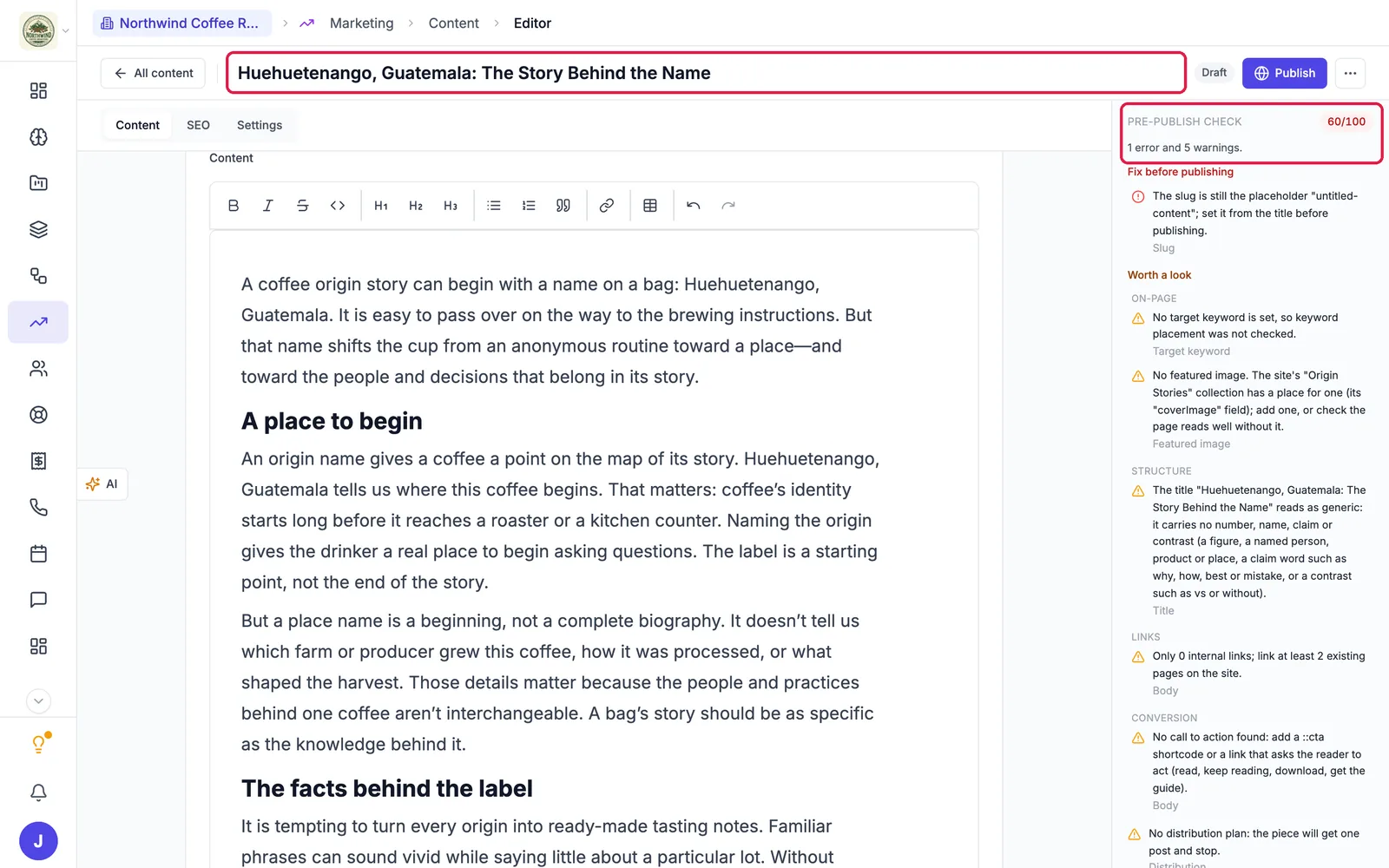This screenshot has height=868, width=1389.
Task: Open the lightbulb tips icon
Action: pos(38,744)
